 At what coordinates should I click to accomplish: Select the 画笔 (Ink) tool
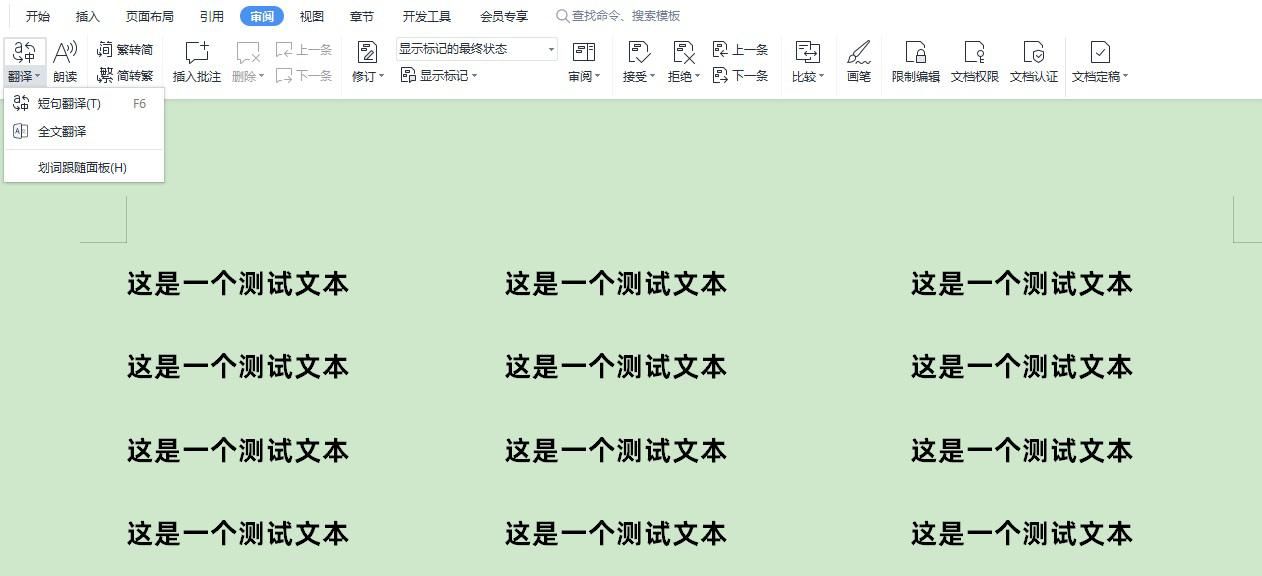pyautogui.click(x=858, y=60)
